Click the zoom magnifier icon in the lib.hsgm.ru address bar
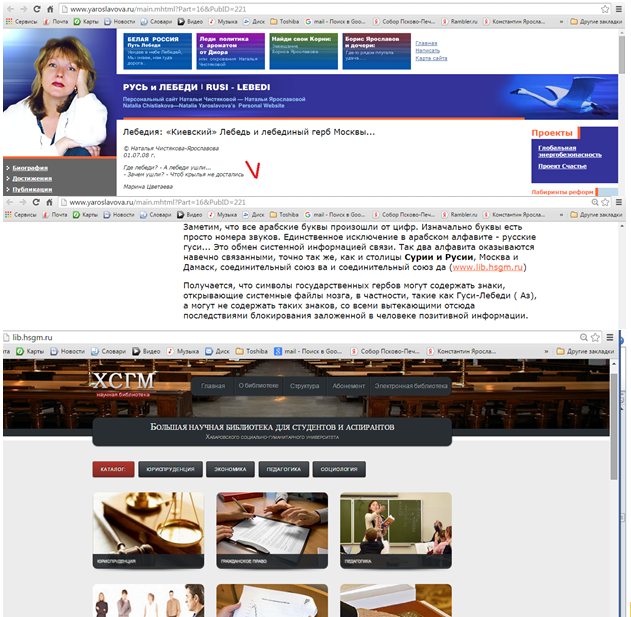Image resolution: width=631 pixels, height=617 pixels. [584, 337]
